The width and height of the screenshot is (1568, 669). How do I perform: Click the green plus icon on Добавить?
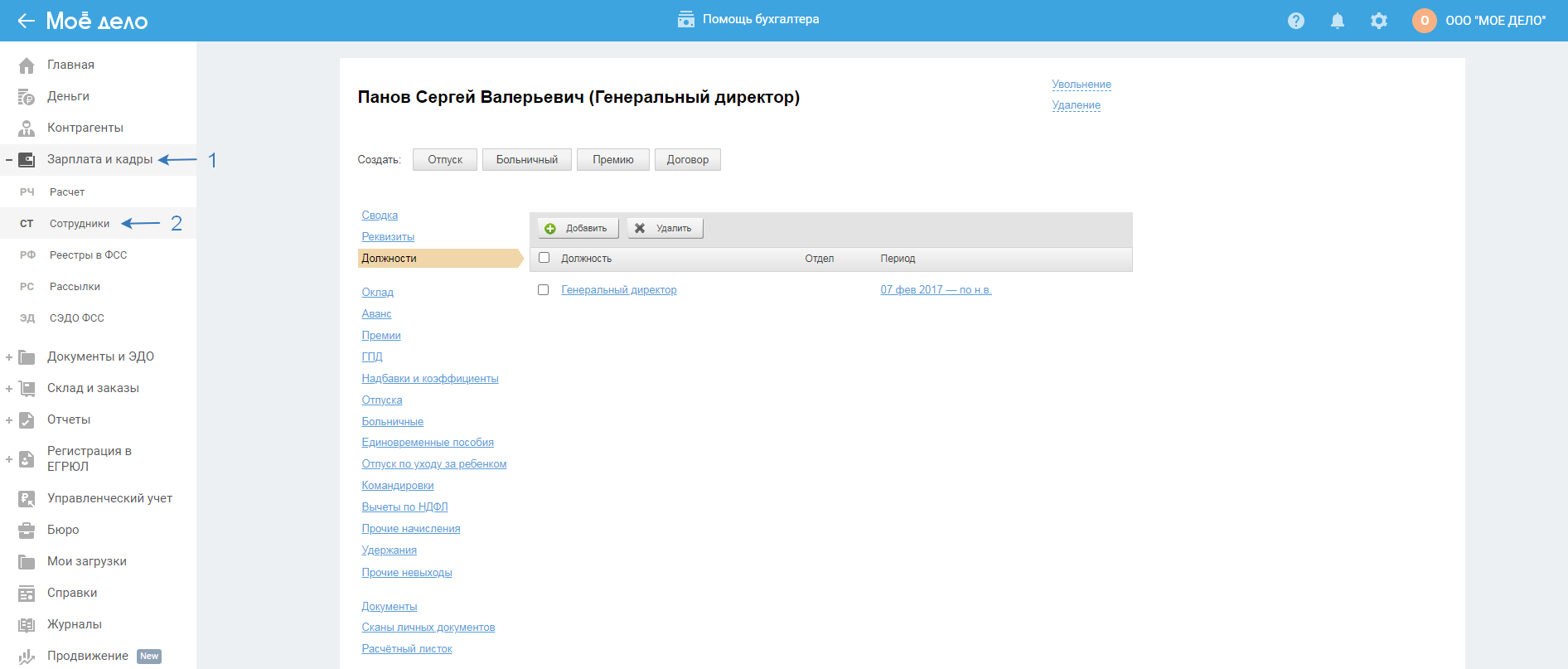pyautogui.click(x=550, y=229)
